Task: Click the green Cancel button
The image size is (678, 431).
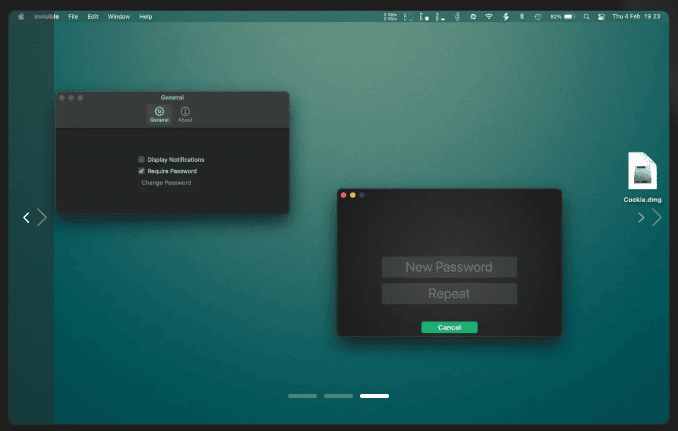Action: tap(449, 327)
